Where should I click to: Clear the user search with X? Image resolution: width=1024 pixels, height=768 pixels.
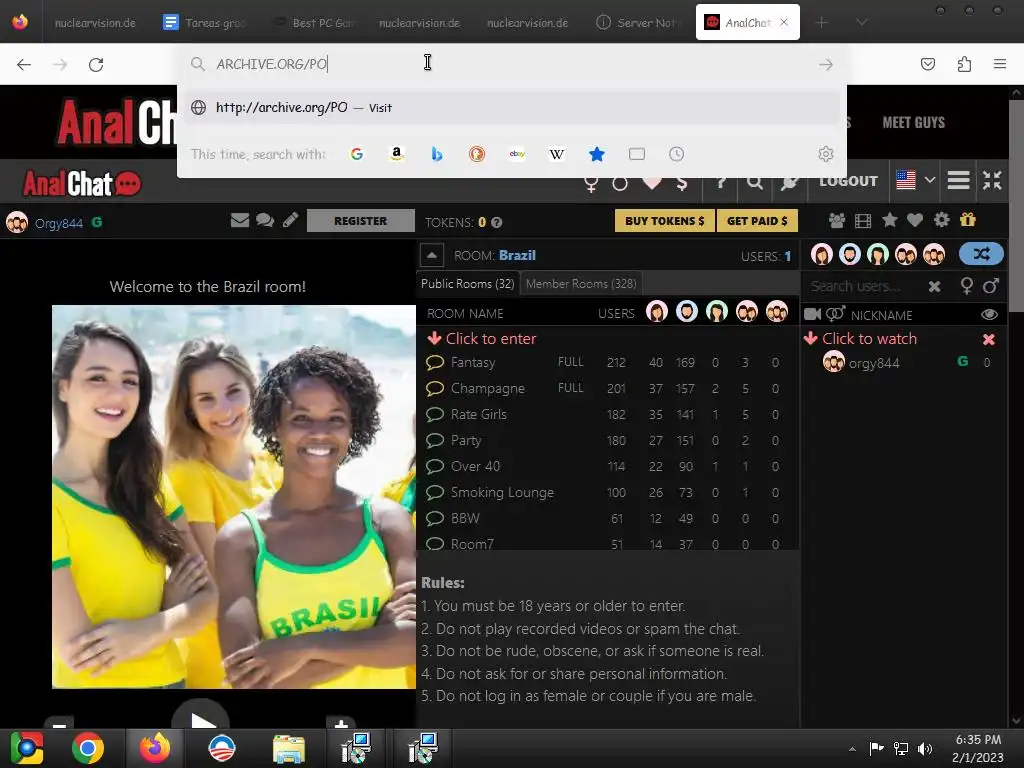[x=935, y=286]
